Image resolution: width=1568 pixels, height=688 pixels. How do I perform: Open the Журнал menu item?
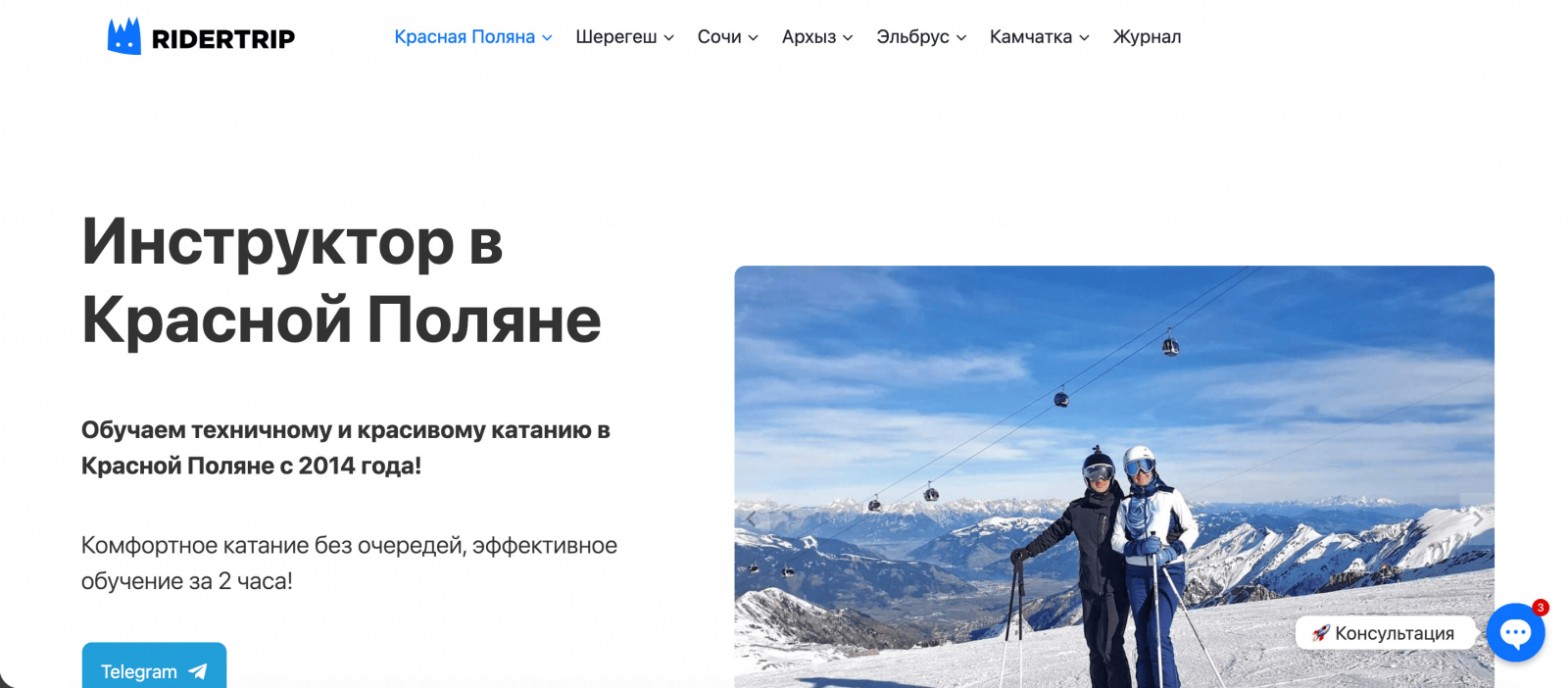(1147, 37)
